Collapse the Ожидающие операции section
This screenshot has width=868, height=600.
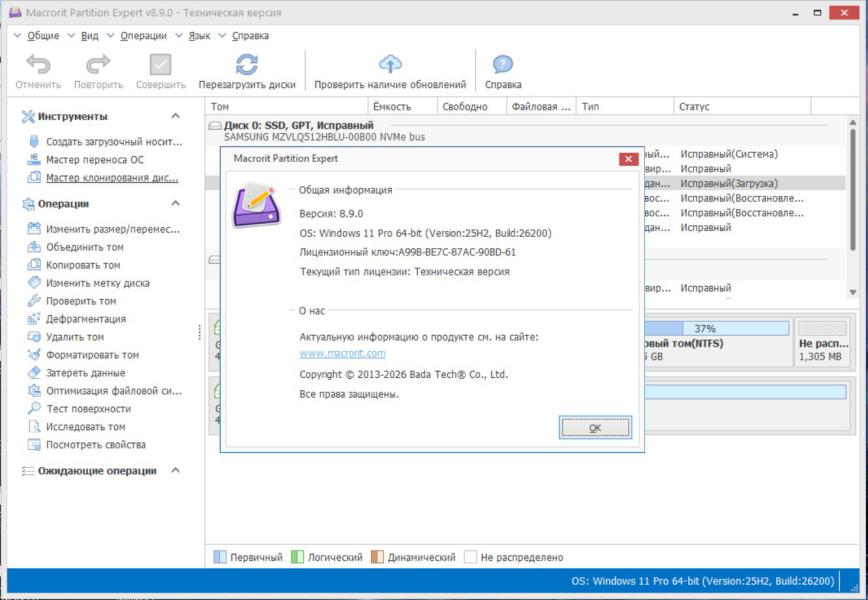click(x=176, y=471)
